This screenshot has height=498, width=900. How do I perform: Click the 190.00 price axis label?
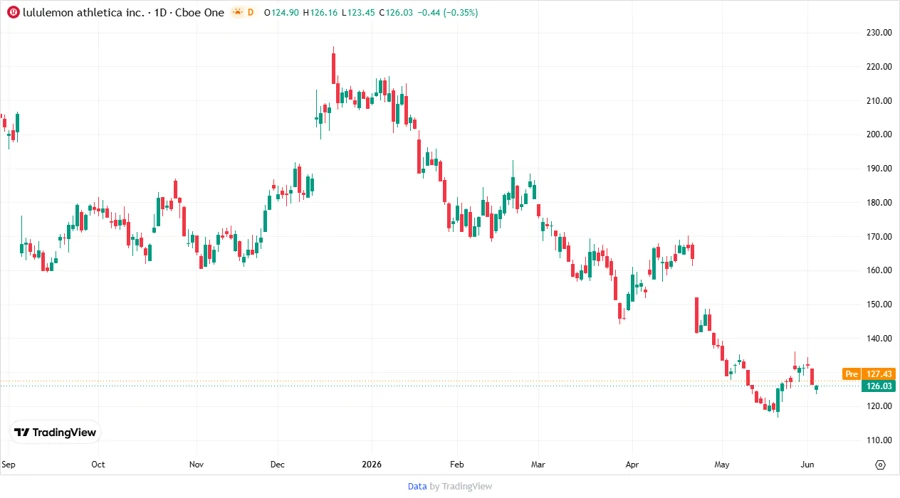pos(879,169)
